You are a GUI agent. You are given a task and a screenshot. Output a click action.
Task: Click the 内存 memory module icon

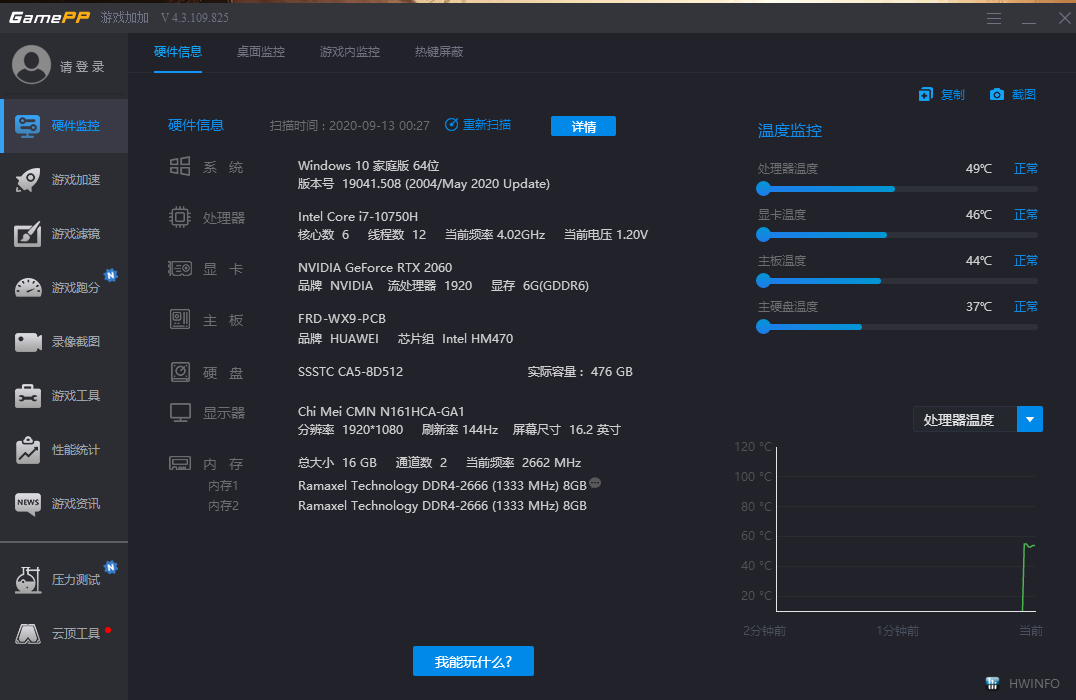pos(180,463)
